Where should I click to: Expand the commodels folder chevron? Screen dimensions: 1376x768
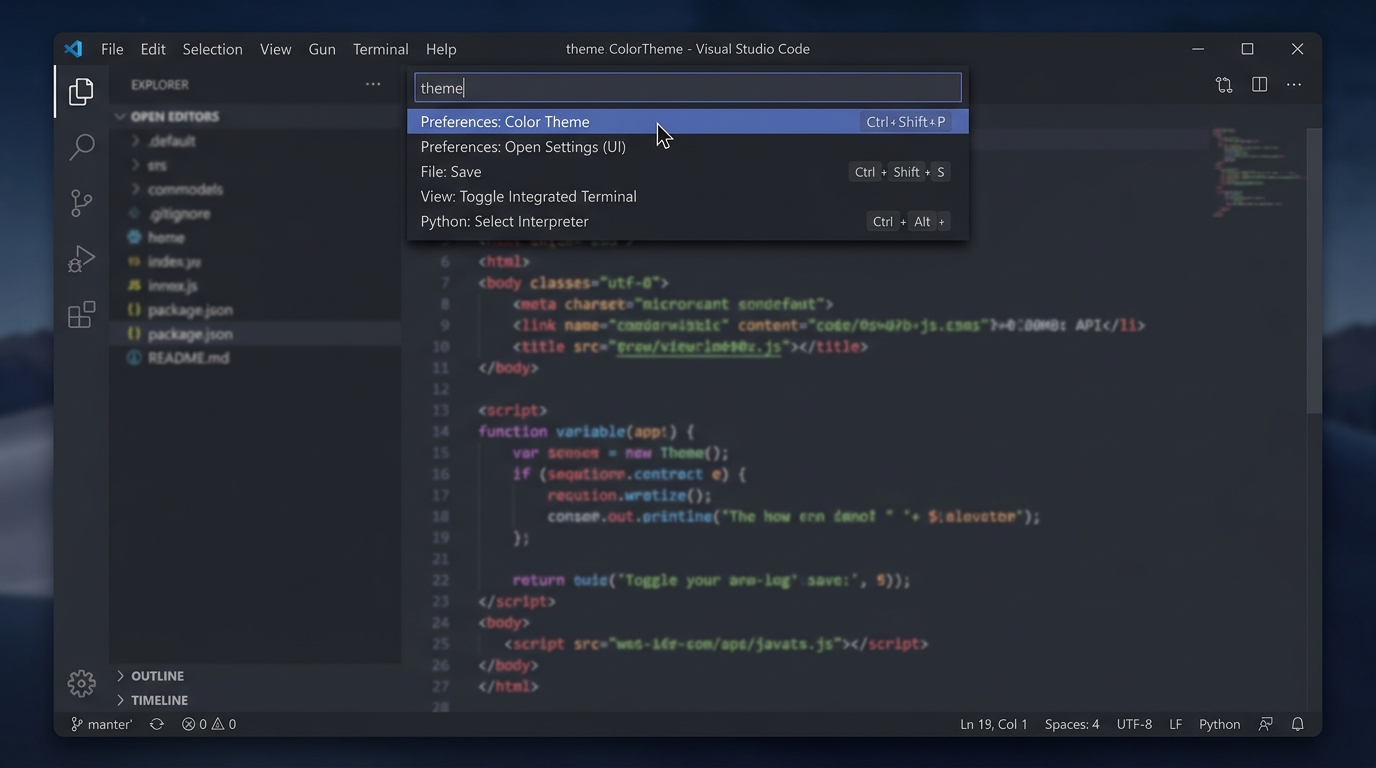[135, 189]
